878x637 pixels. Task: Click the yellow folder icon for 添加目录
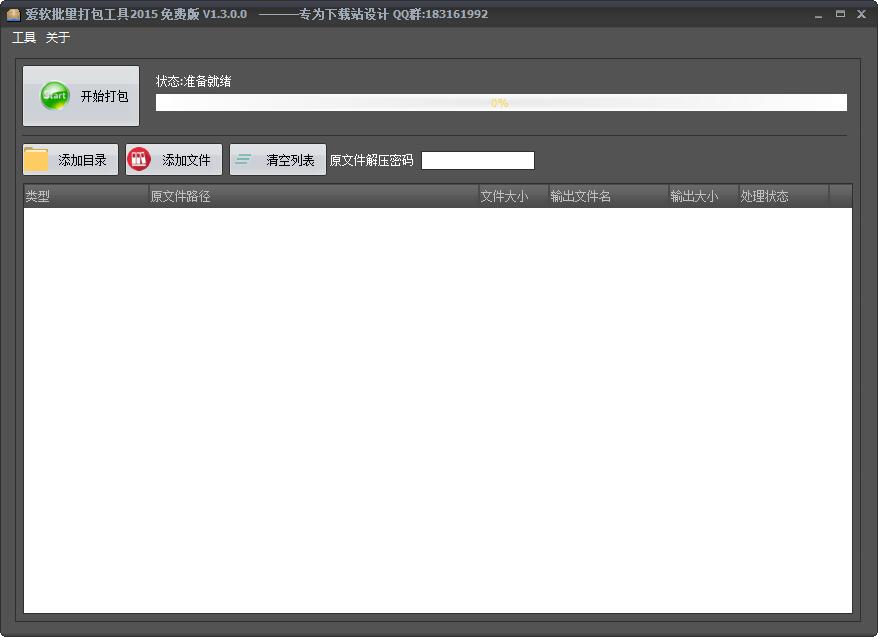pos(36,160)
